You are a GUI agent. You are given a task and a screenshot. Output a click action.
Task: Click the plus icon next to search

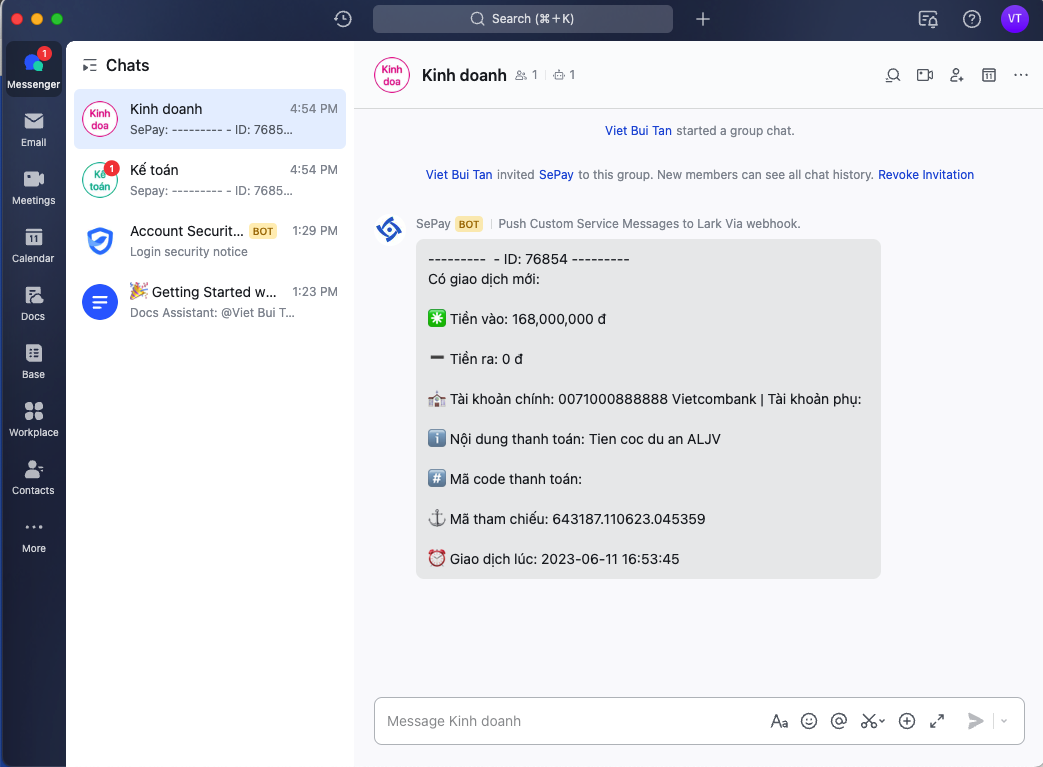click(x=702, y=19)
